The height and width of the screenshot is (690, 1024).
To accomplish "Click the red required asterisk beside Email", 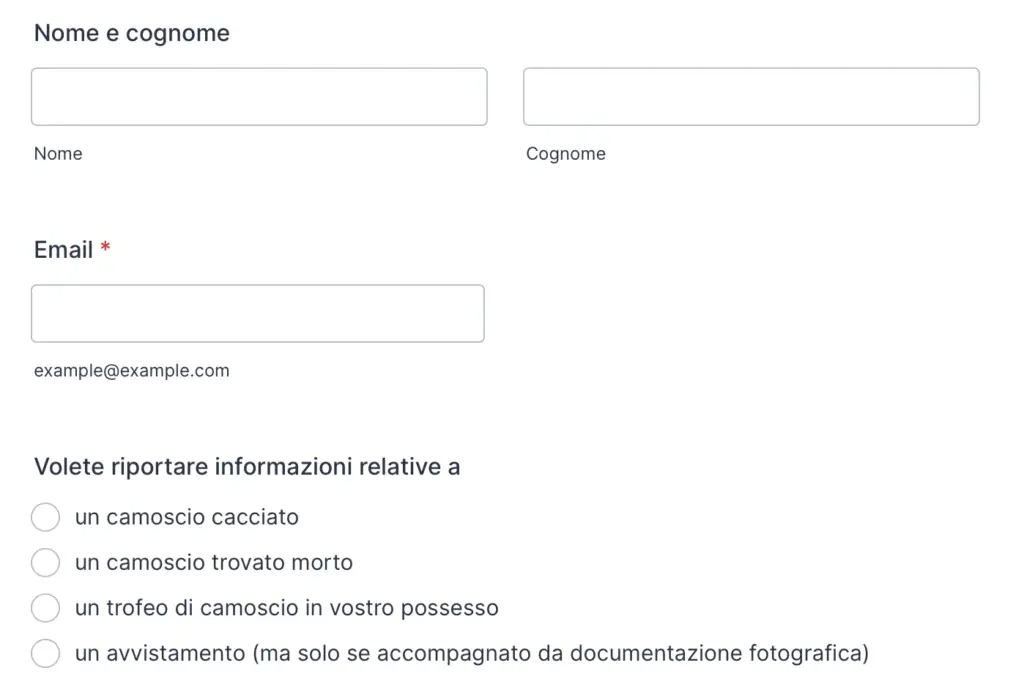I will tap(106, 248).
